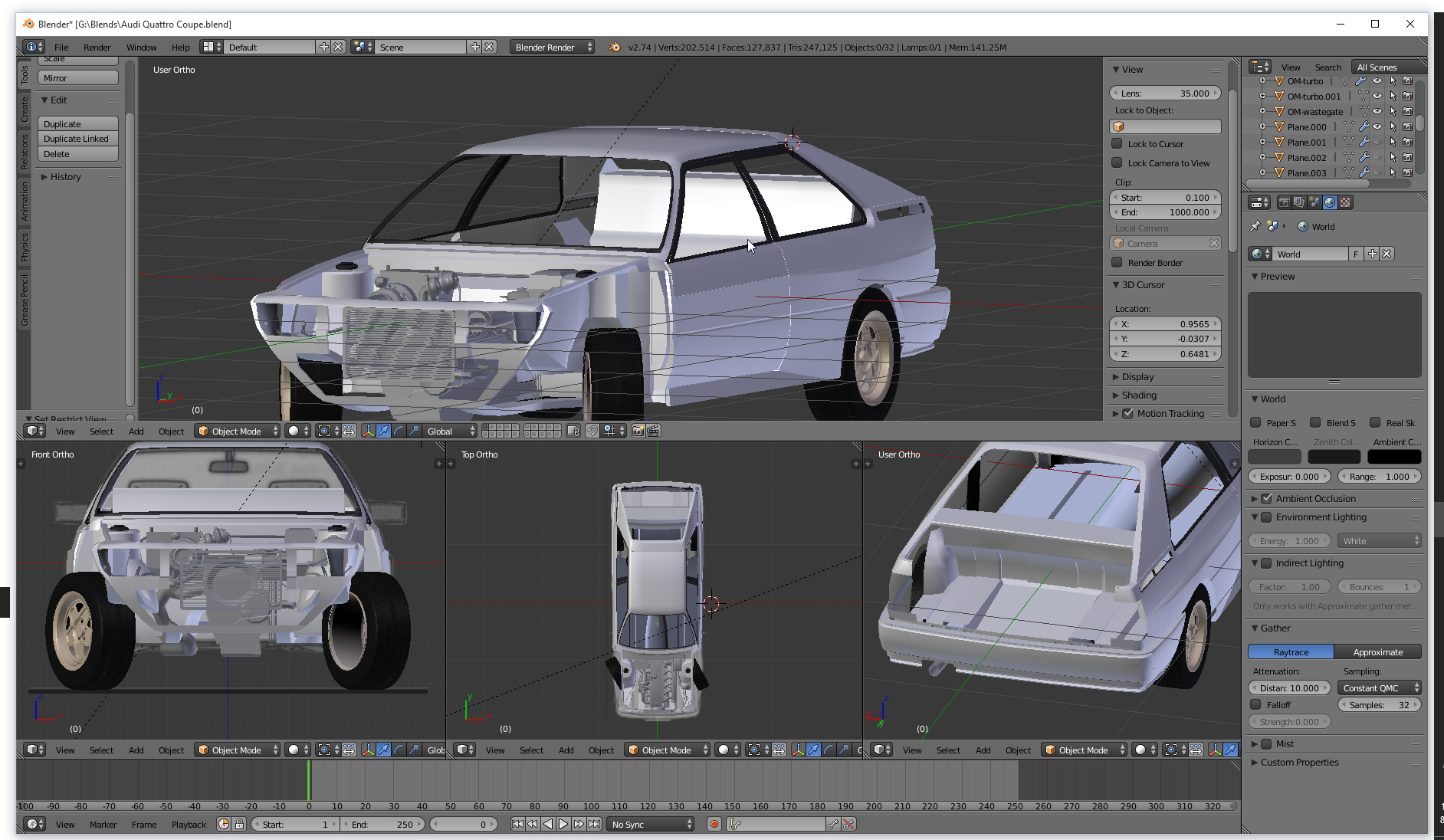Screen dimensions: 1444x840
Task: Toggle renderability camera for OM-wastegate
Action: (1407, 111)
